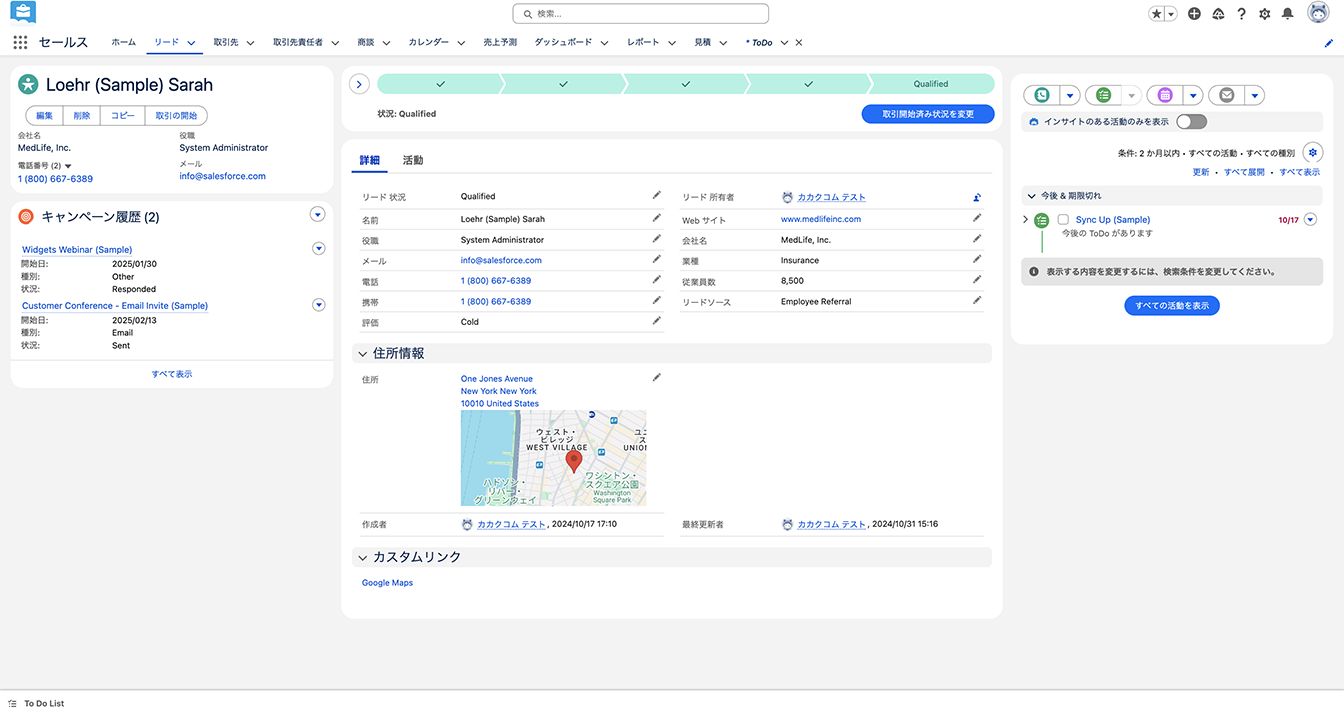Image resolution: width=1344 pixels, height=716 pixels.
Task: Edit the メール field pencil
Action: coord(657,260)
